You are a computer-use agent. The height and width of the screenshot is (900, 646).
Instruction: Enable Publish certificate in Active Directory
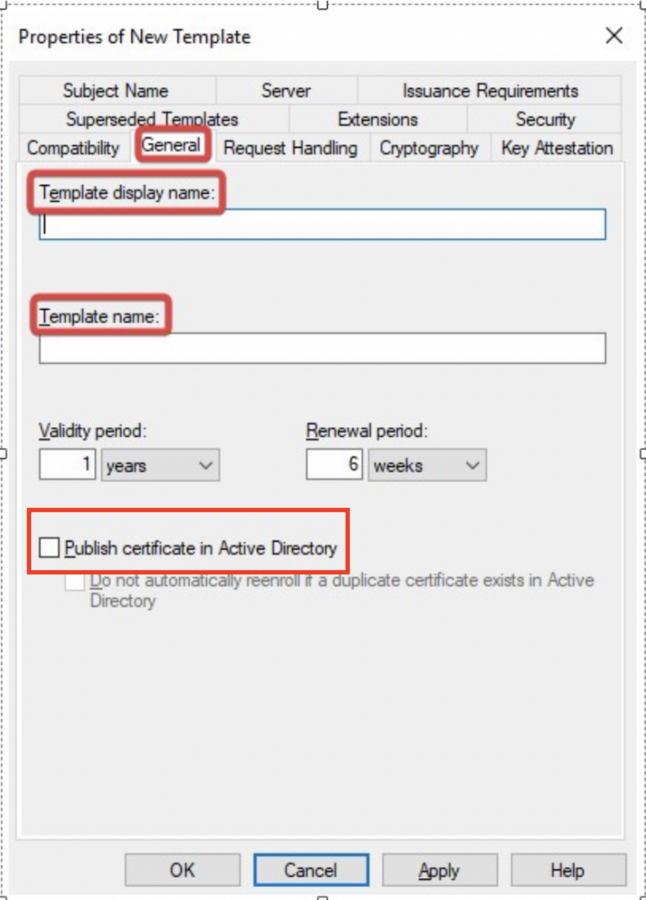click(x=49, y=548)
